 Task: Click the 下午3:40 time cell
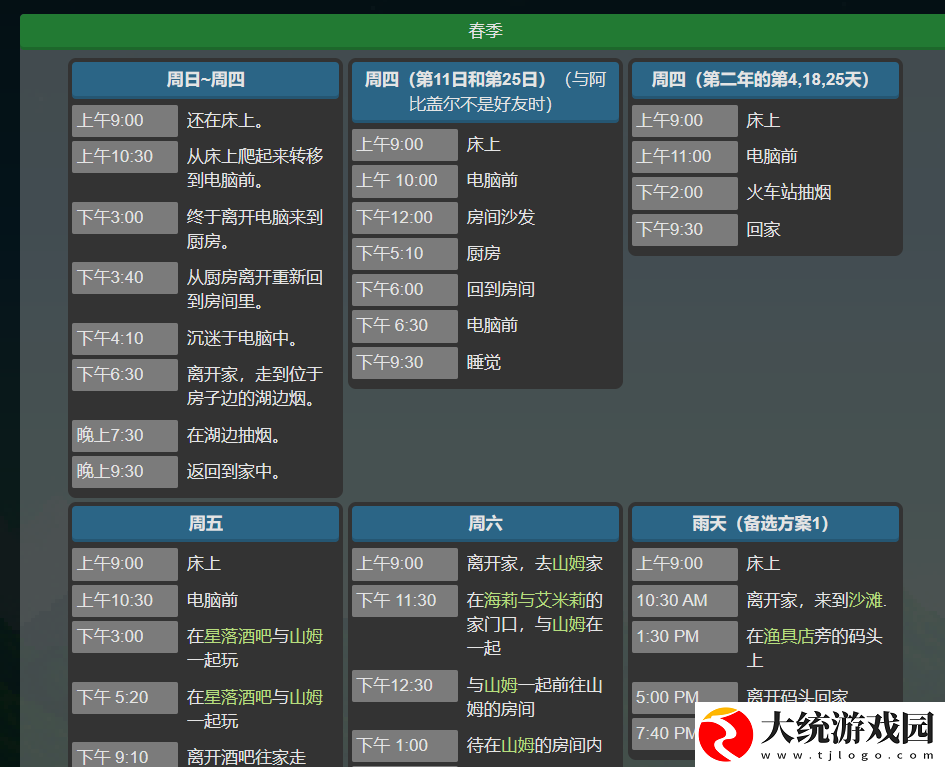pos(125,278)
